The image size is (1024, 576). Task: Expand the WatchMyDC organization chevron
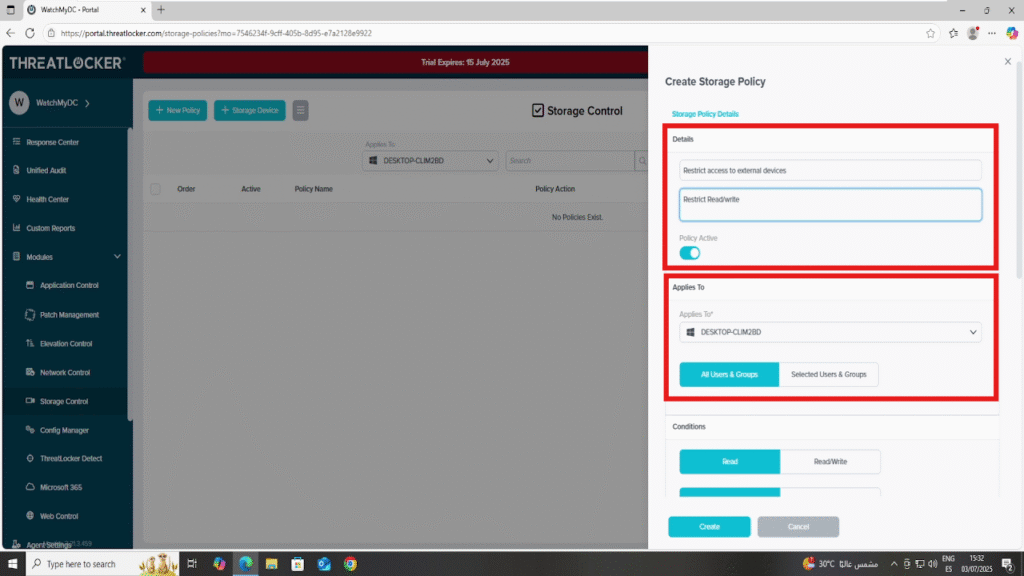coord(88,103)
